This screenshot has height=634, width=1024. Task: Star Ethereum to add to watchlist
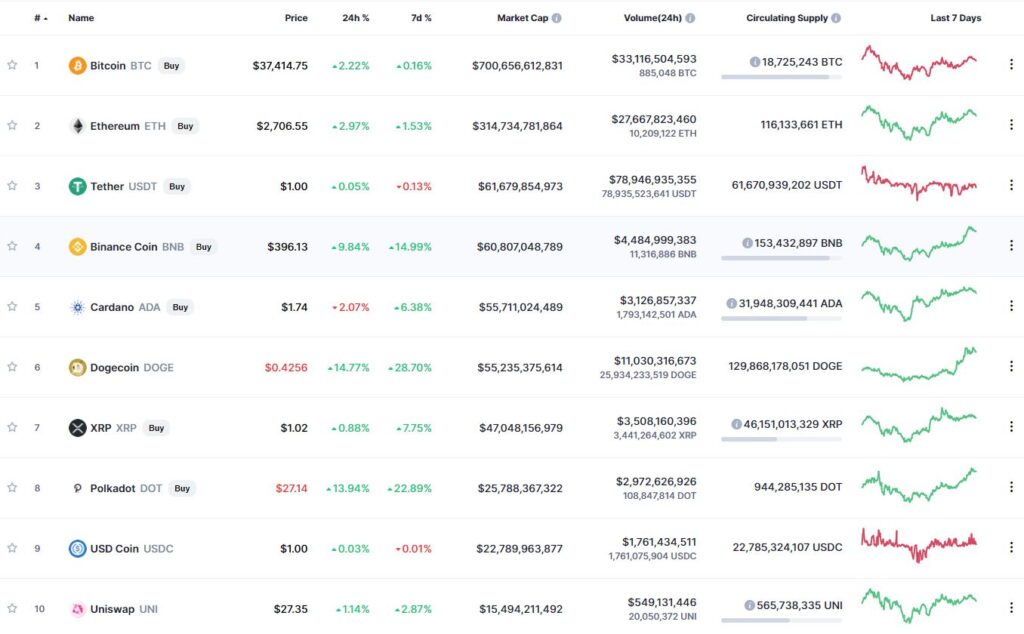tap(12, 125)
